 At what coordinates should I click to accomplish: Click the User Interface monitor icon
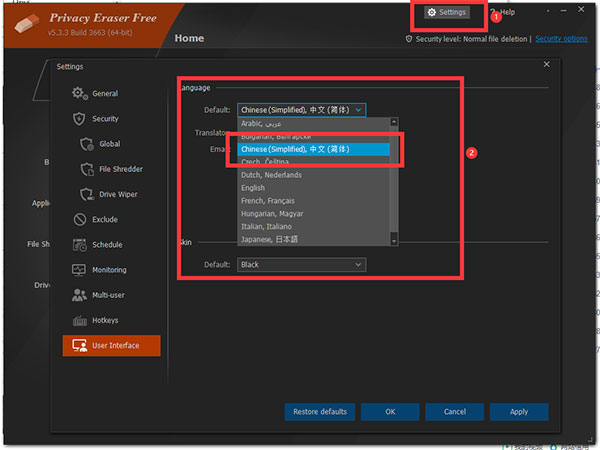pyautogui.click(x=80, y=346)
